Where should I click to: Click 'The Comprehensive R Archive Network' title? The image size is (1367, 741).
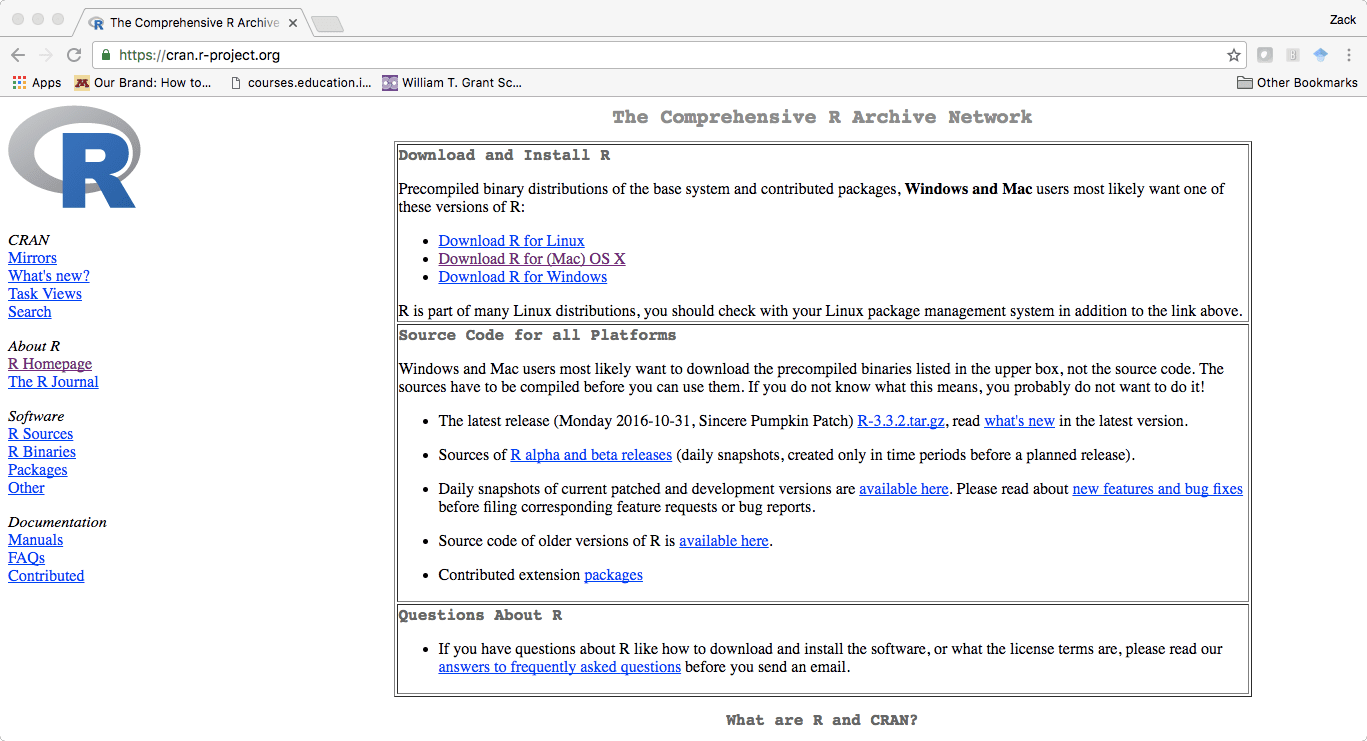(822, 117)
